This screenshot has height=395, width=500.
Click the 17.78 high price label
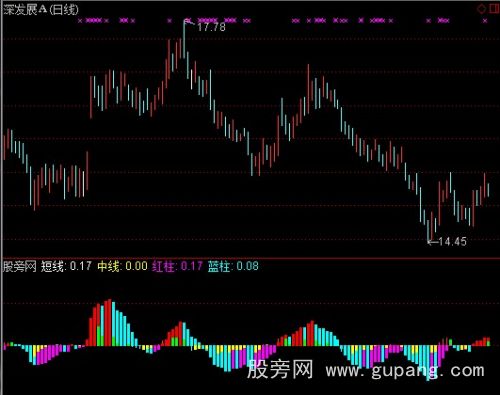211,27
